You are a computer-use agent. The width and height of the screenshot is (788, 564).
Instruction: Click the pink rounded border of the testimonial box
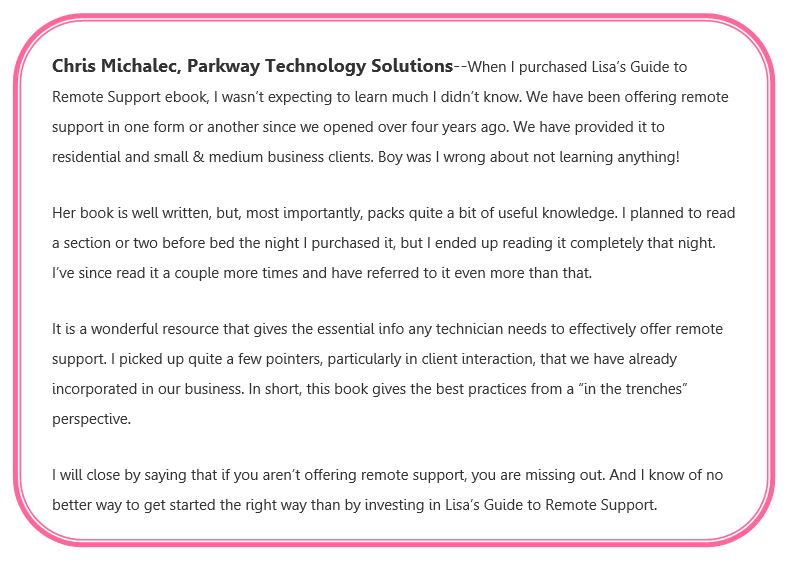[x=16, y=280]
